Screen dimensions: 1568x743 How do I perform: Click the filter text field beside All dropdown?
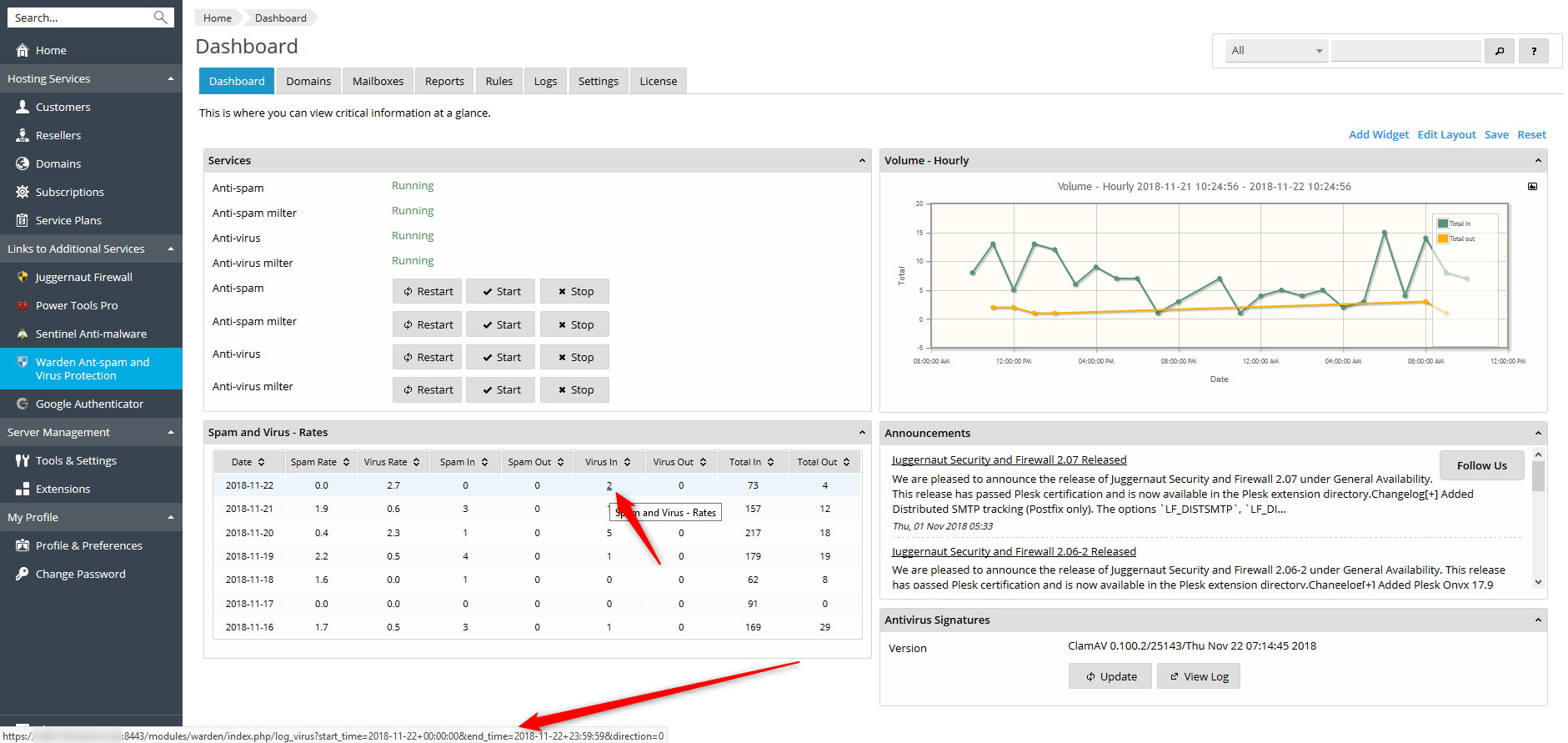pos(1406,51)
